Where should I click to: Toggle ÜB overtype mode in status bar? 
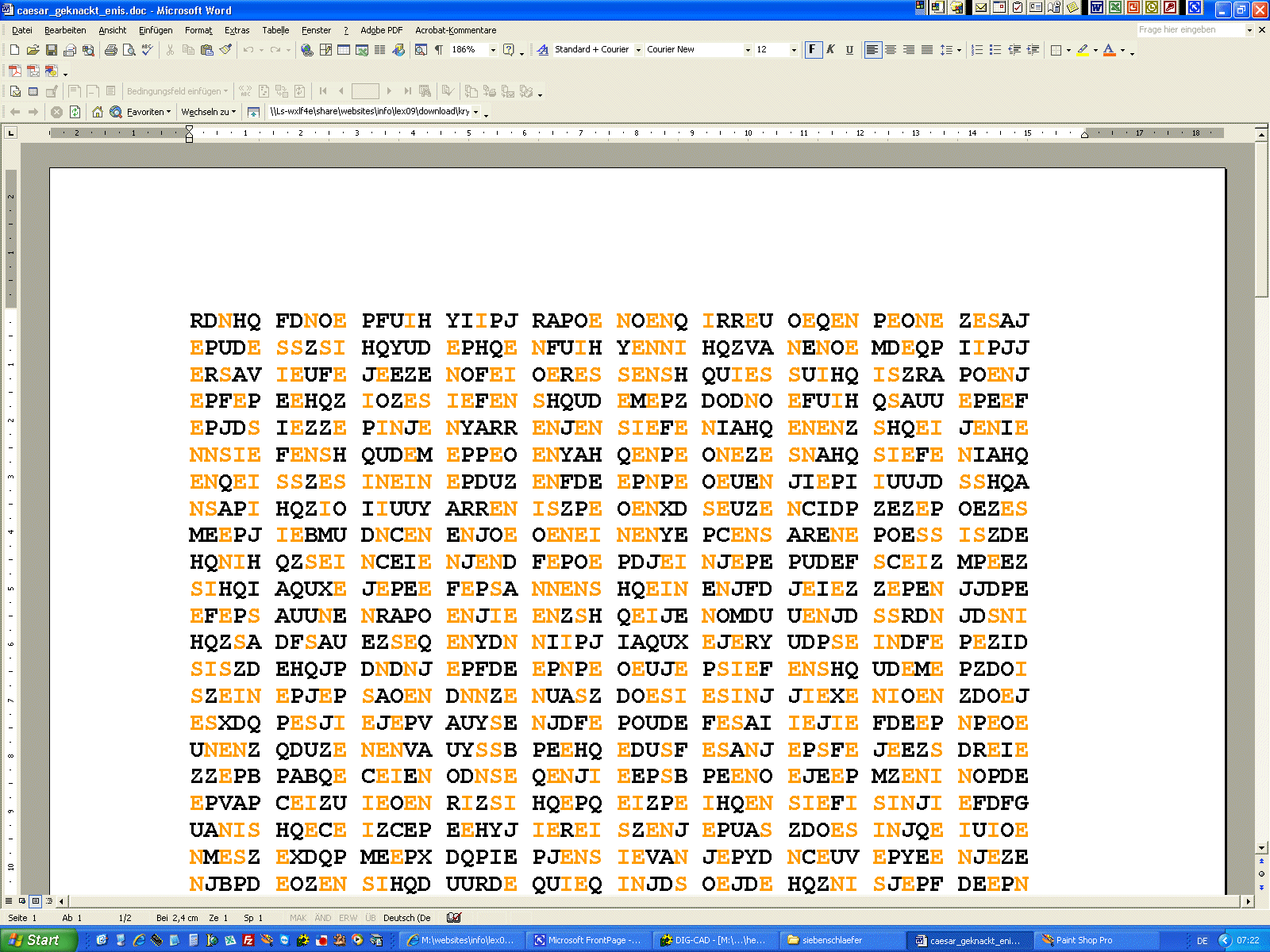371,918
